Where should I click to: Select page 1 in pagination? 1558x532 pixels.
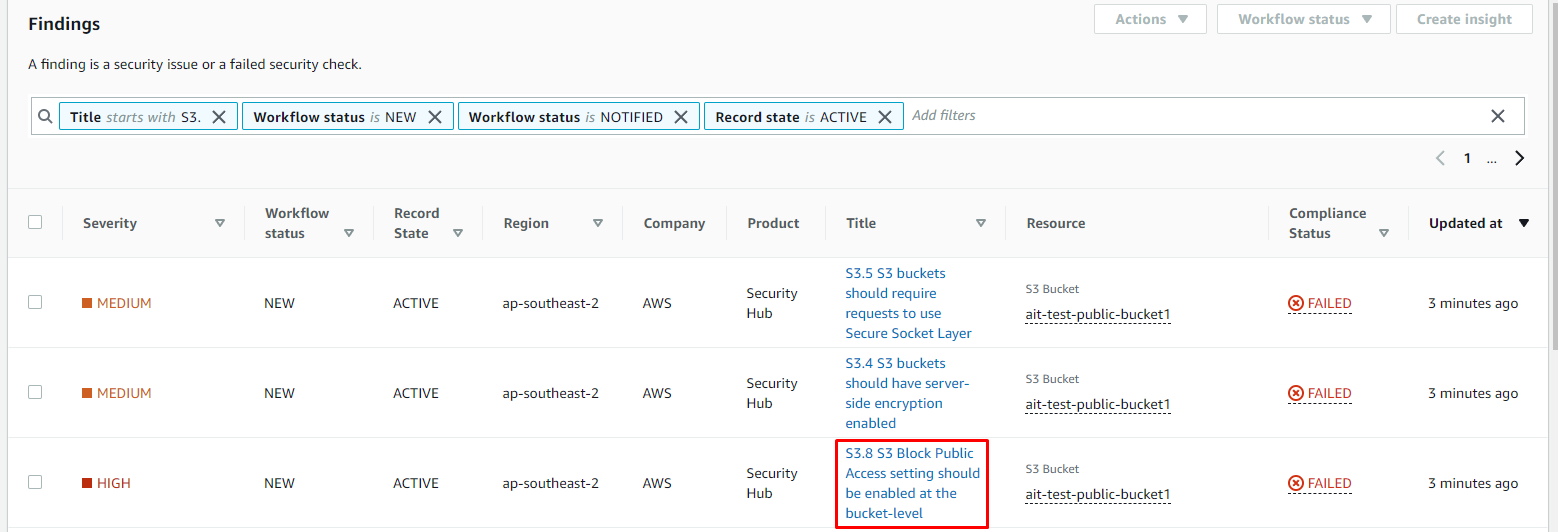pyautogui.click(x=1467, y=158)
